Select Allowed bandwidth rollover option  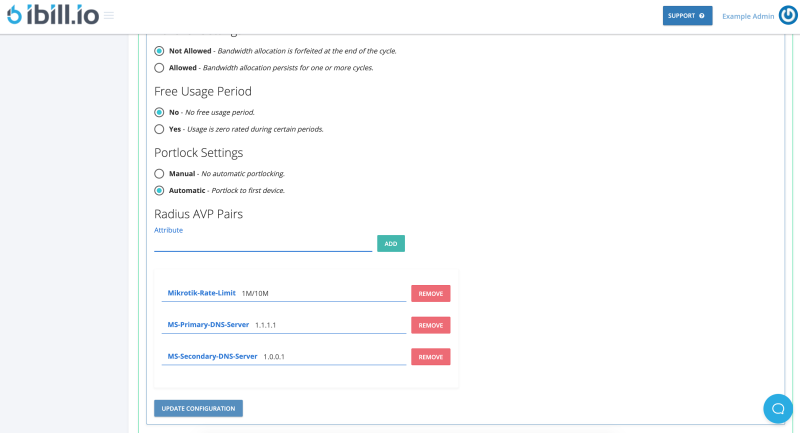[x=159, y=68]
